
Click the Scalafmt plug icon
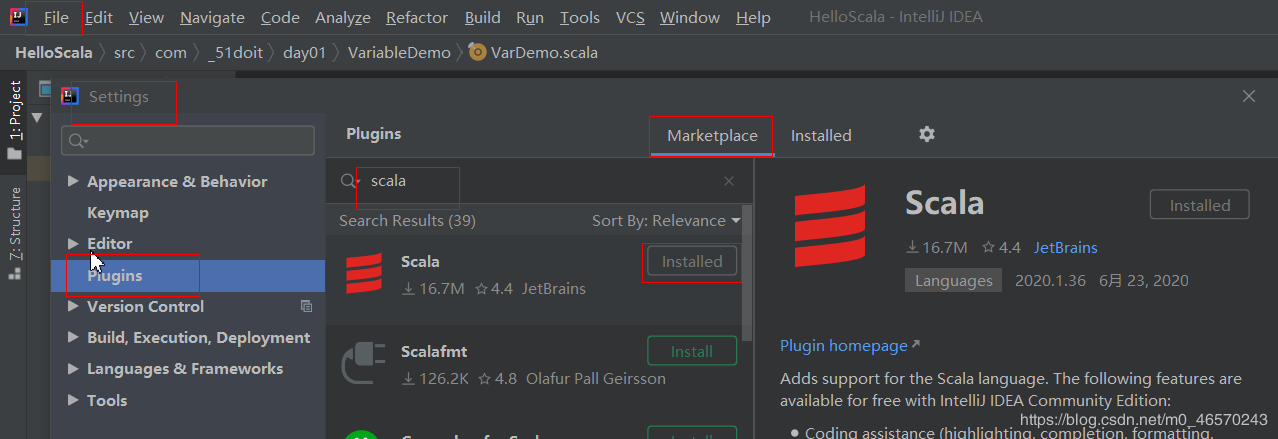[364, 365]
